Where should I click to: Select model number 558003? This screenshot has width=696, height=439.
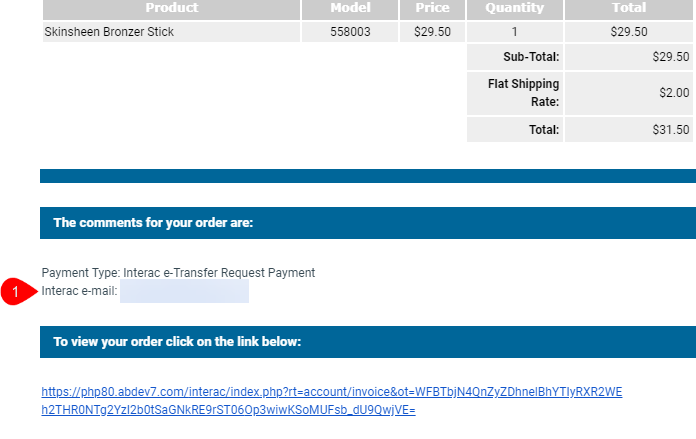[x=350, y=32]
